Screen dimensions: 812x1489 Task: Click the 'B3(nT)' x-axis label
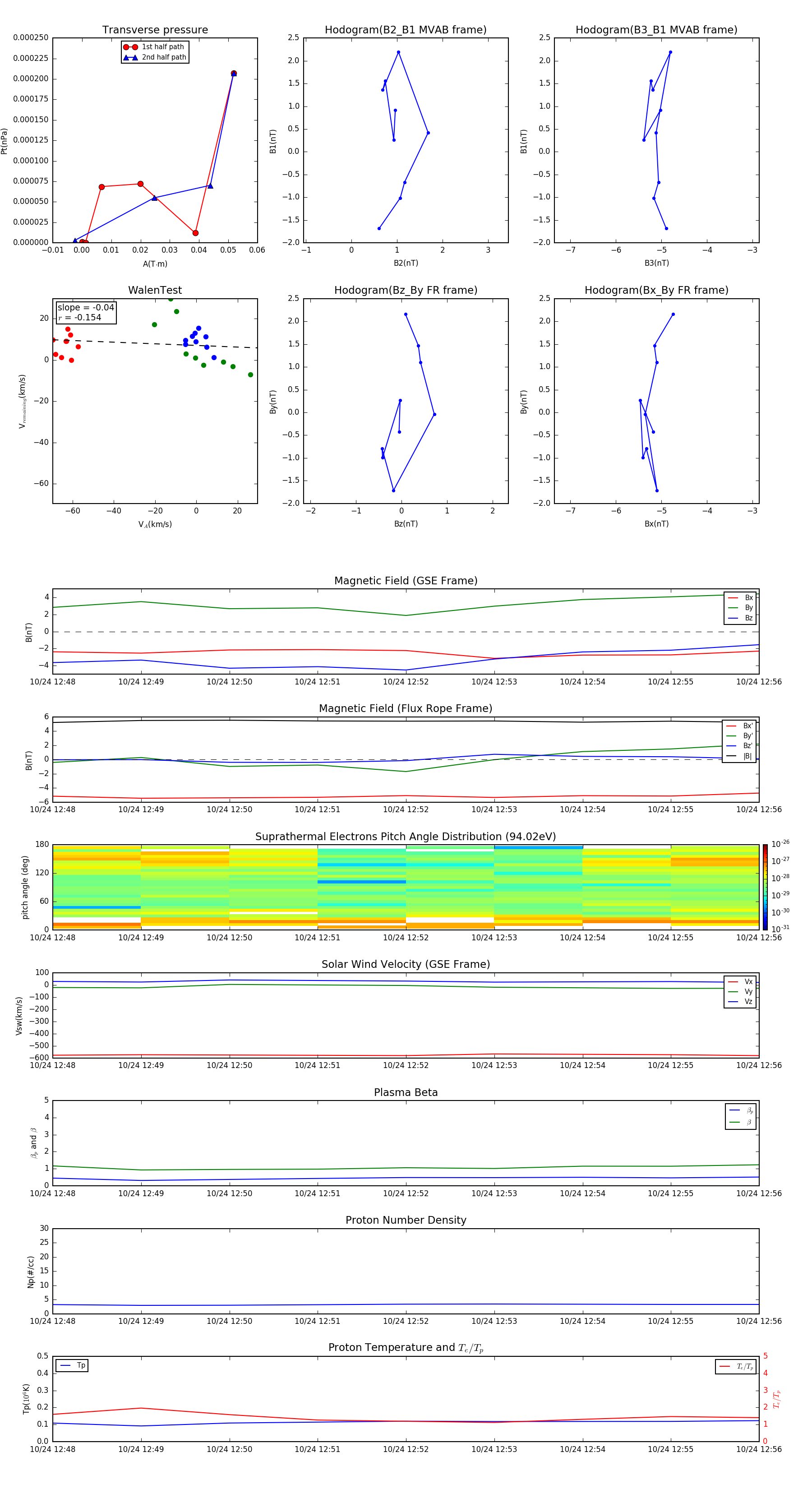coord(656,263)
